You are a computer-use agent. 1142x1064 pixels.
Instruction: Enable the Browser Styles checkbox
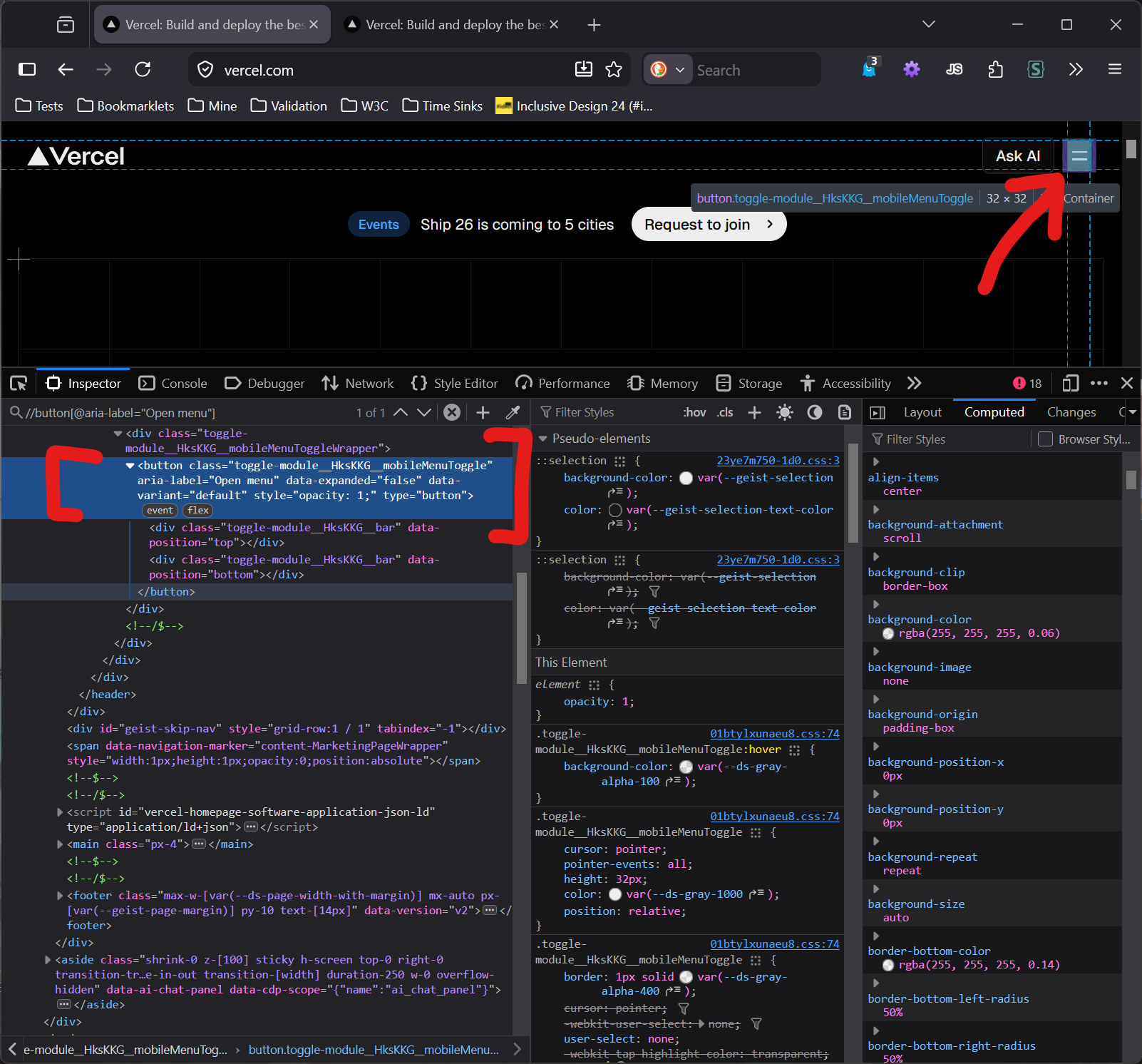point(1045,439)
